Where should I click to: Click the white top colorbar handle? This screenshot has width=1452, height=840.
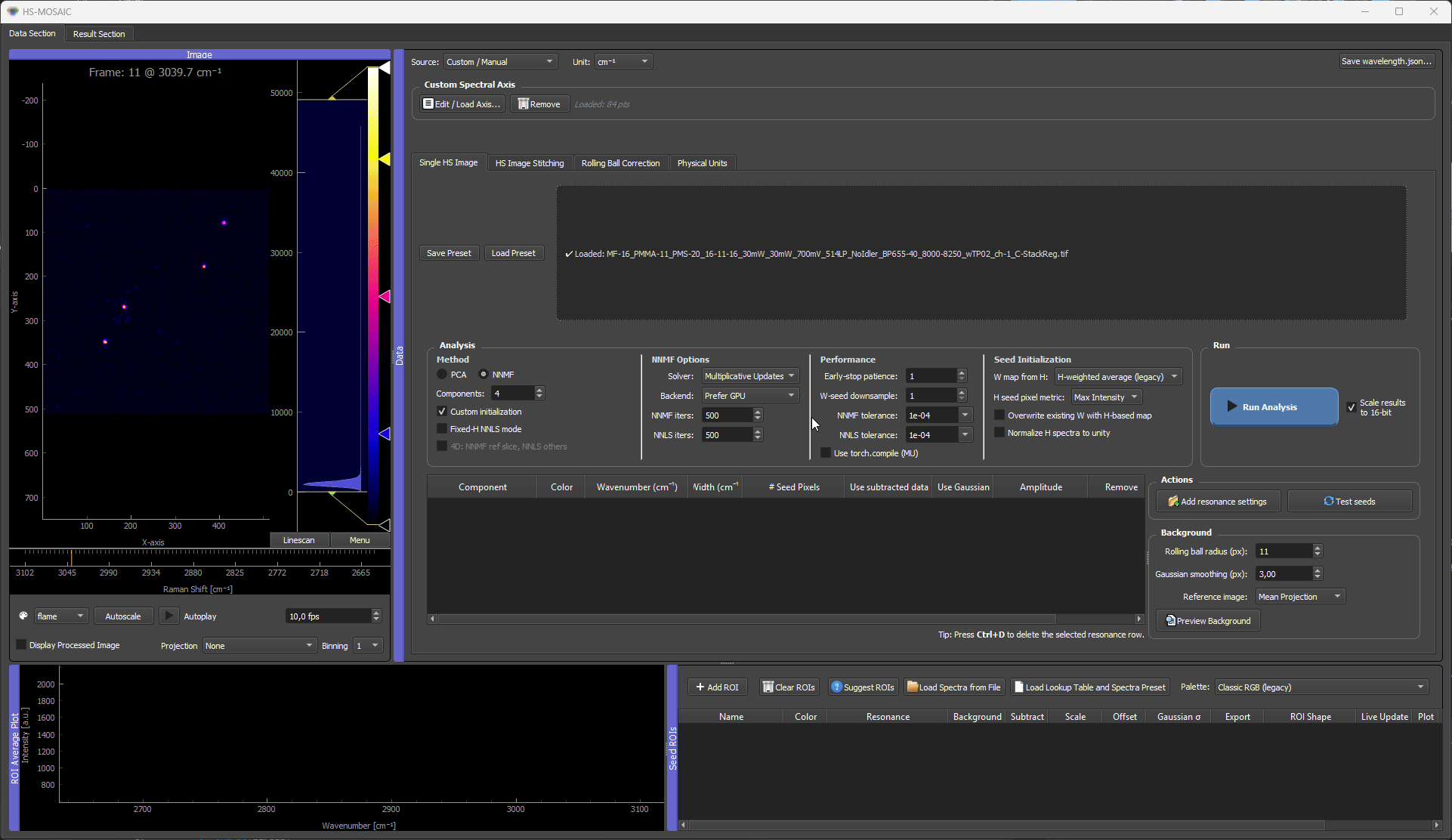385,68
